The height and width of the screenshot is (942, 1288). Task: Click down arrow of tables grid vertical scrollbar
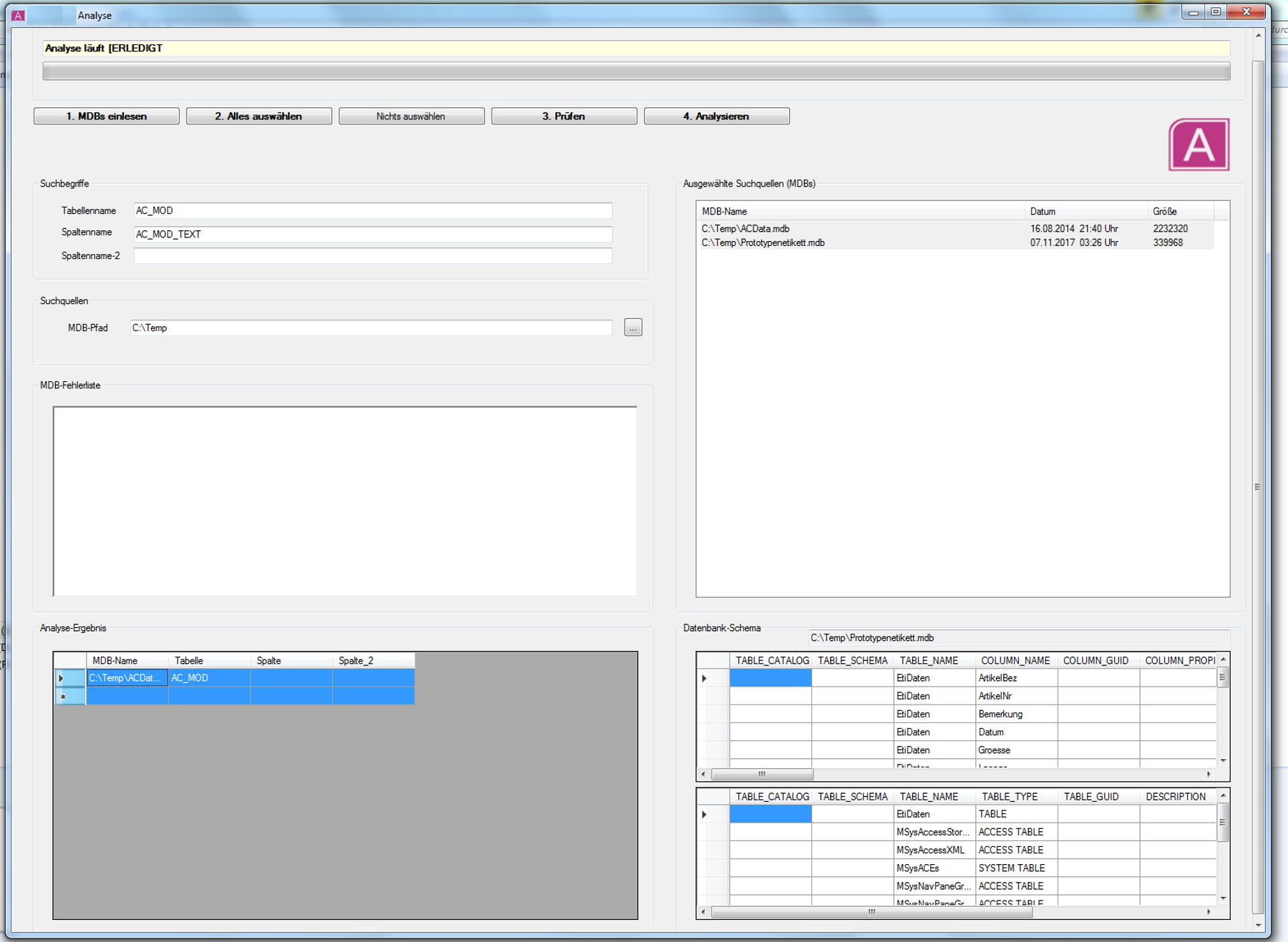coord(1223,898)
